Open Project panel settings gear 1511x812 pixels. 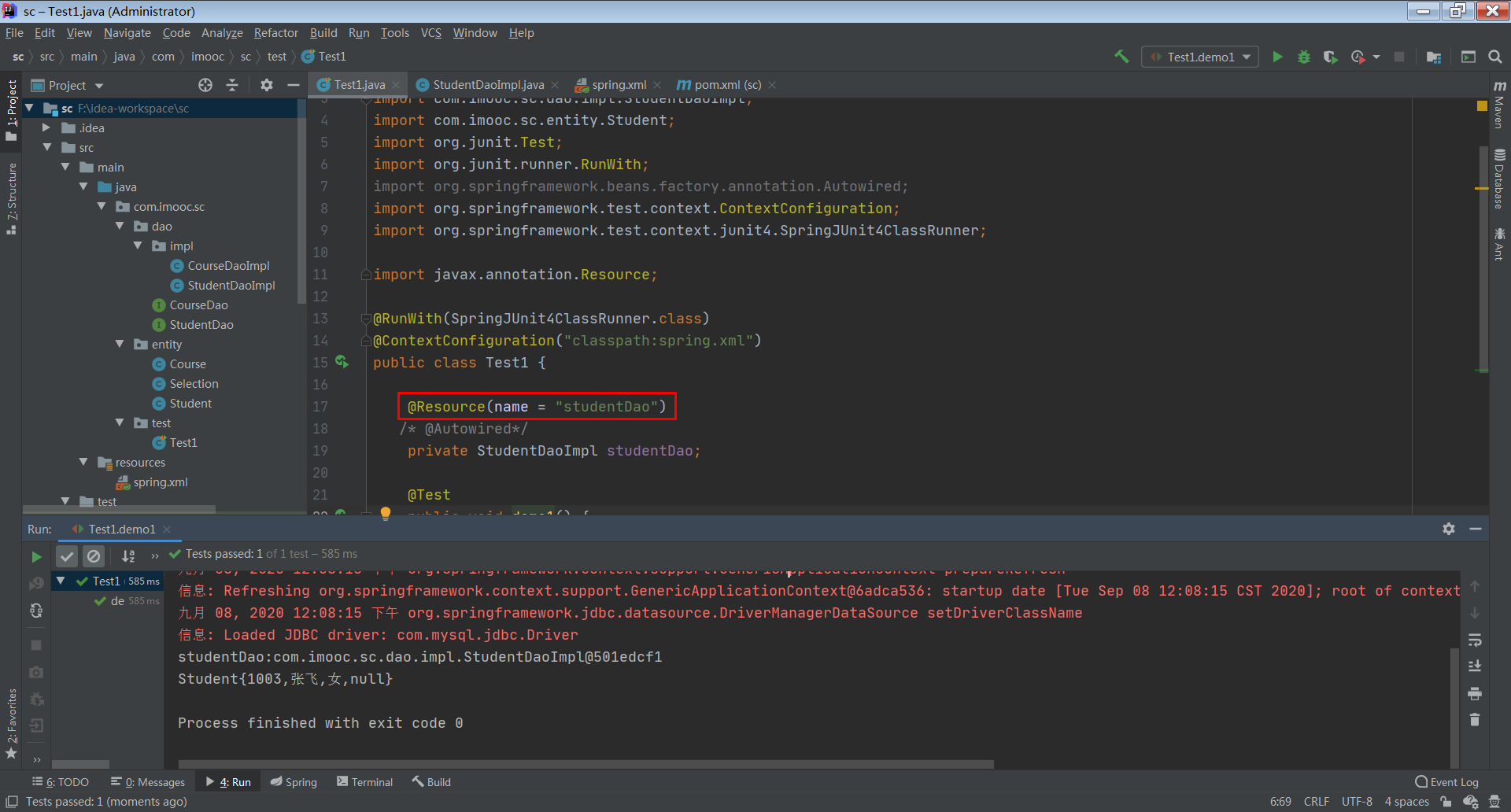point(267,85)
